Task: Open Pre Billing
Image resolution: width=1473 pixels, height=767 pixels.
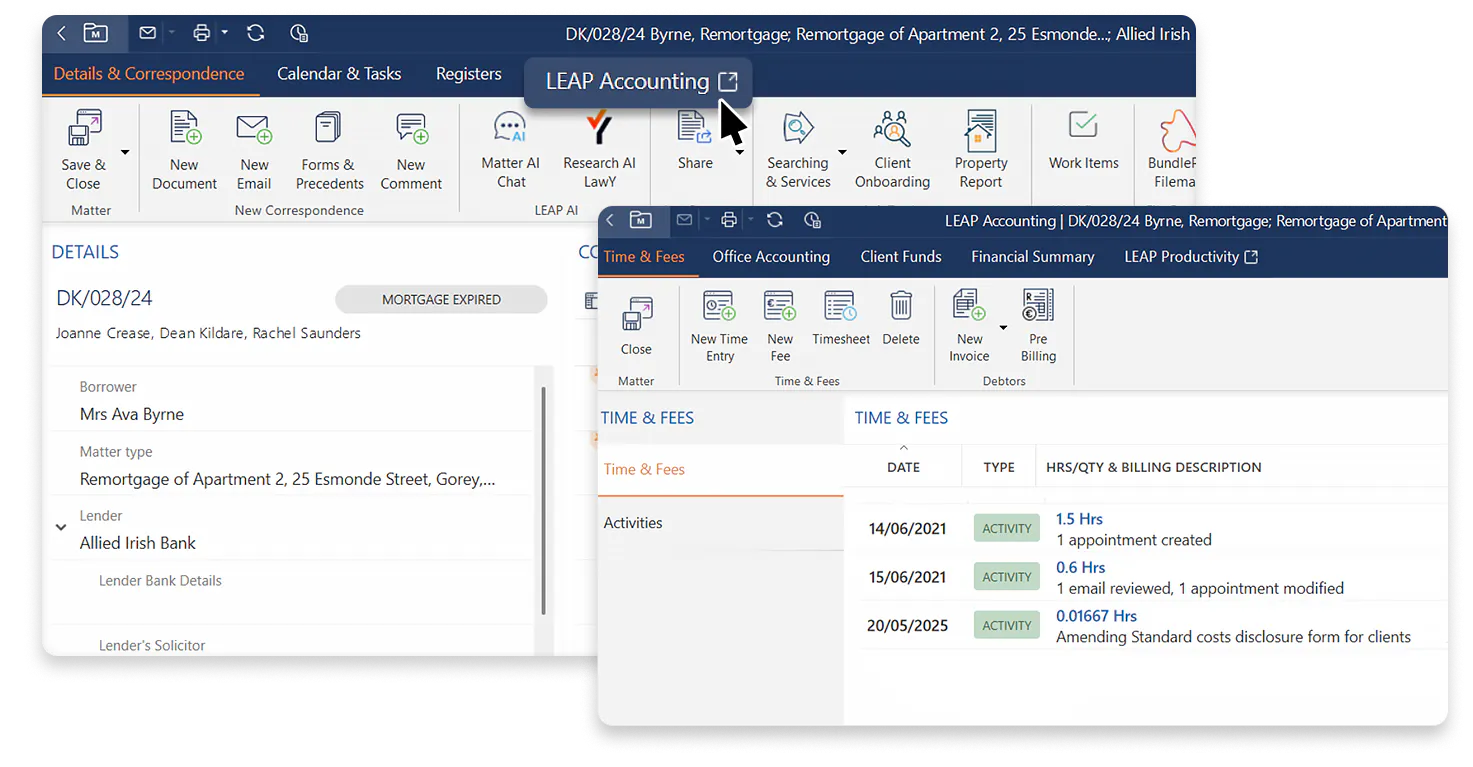Action: (x=1038, y=325)
